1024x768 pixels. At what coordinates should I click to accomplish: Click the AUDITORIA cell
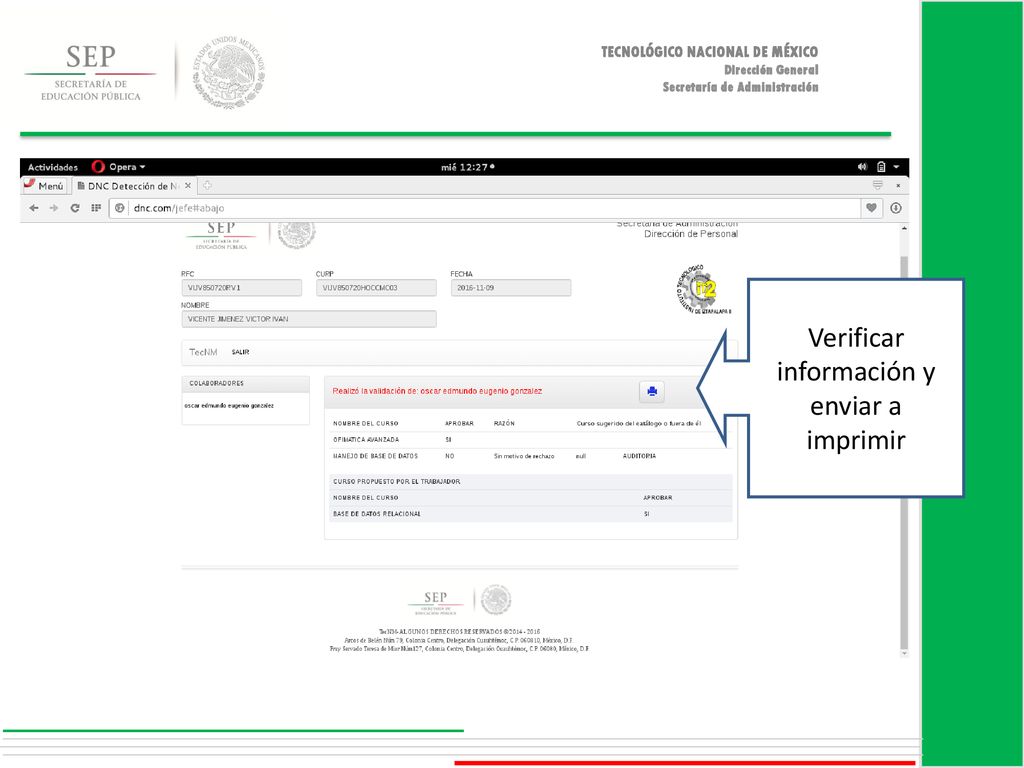639,456
